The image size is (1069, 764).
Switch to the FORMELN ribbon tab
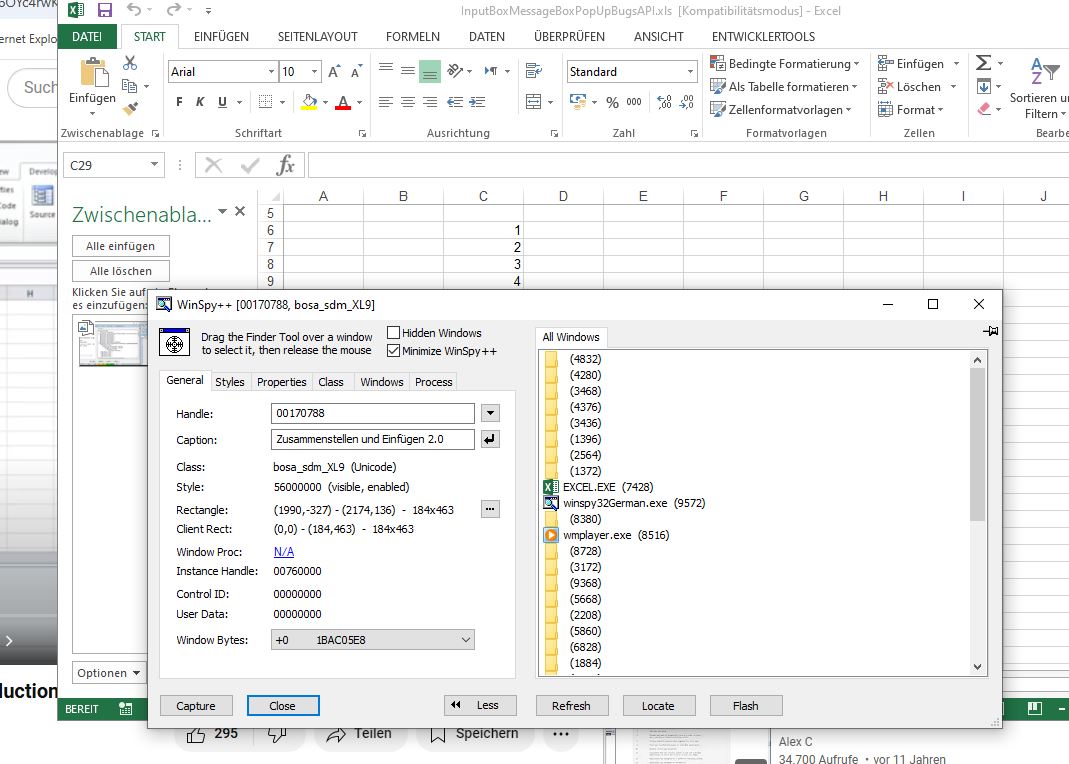tap(412, 37)
